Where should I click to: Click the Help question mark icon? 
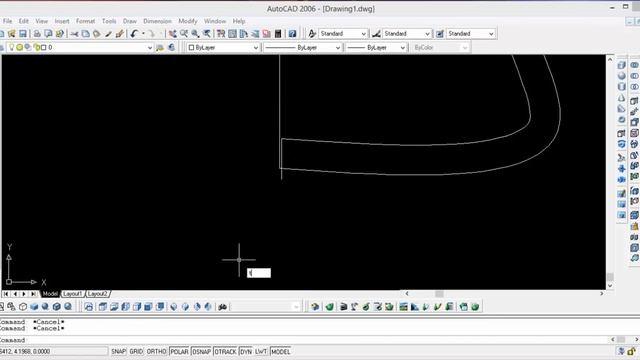(x=292, y=33)
